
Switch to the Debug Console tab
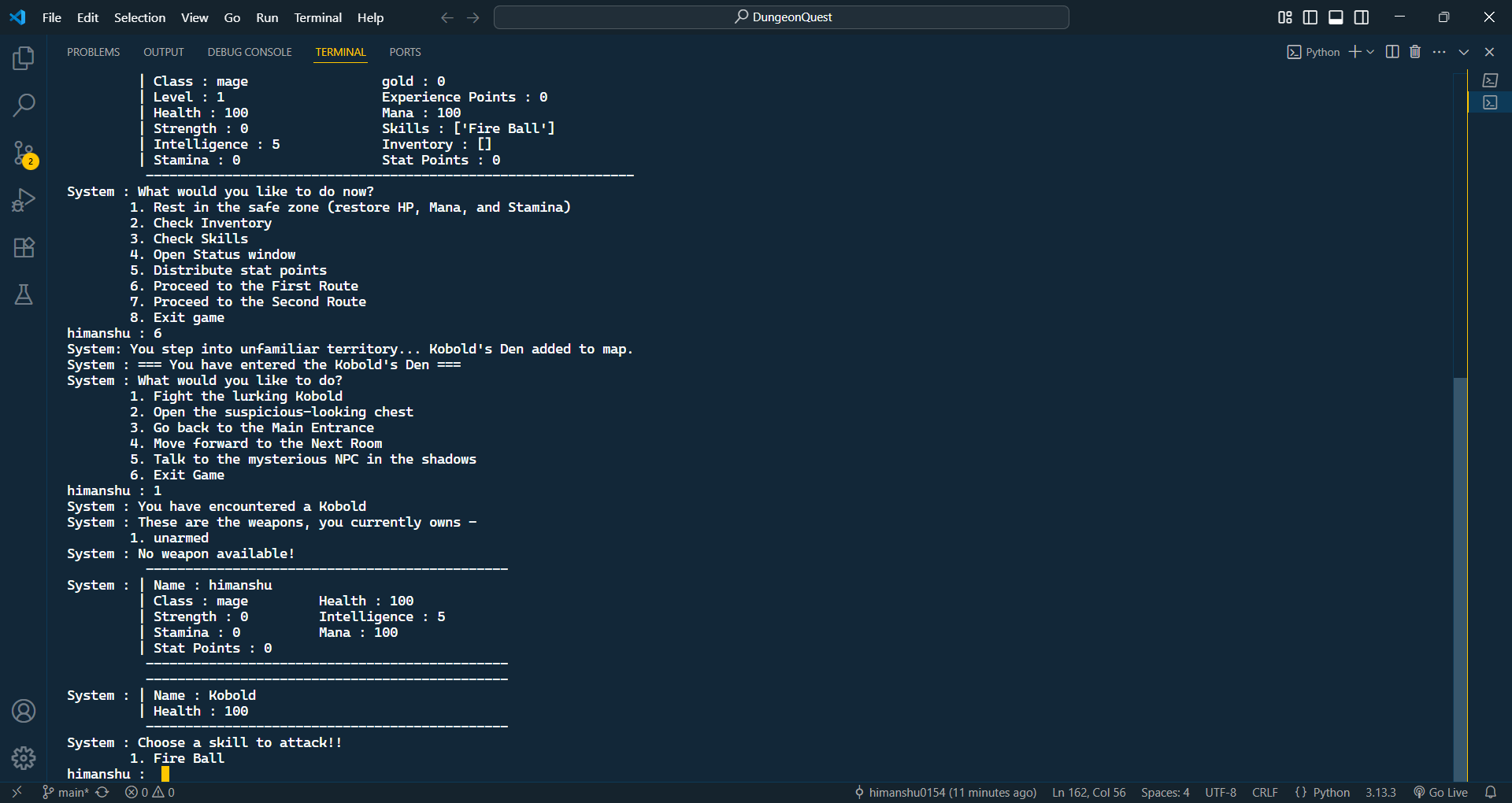point(250,52)
